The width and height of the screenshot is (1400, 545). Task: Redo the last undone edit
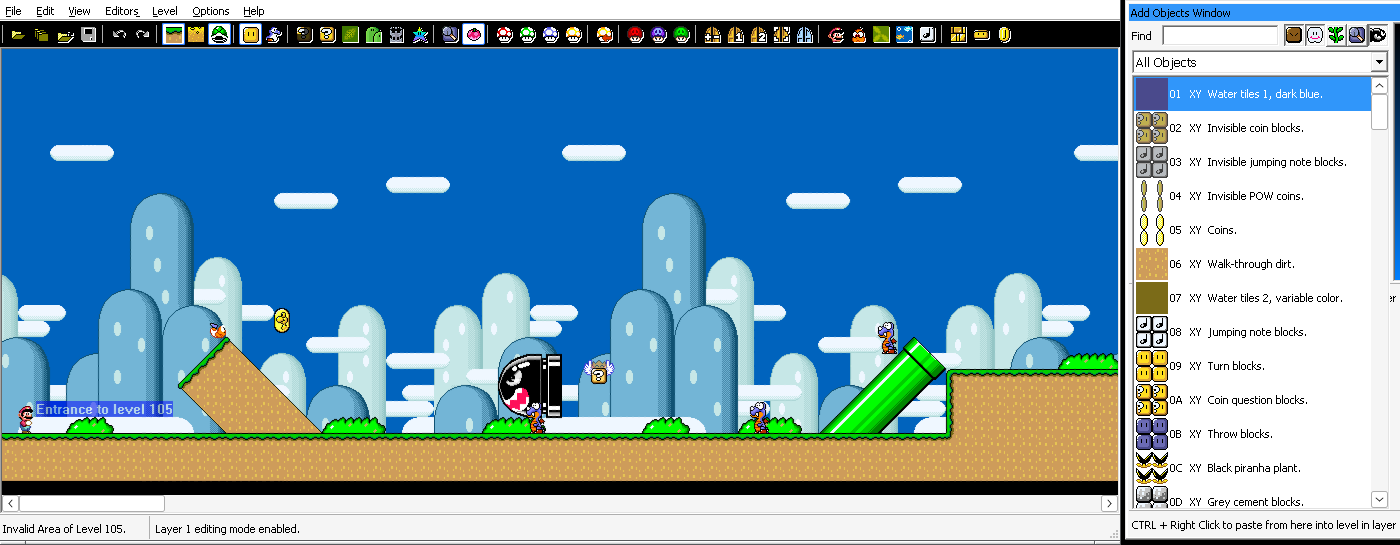pos(143,35)
